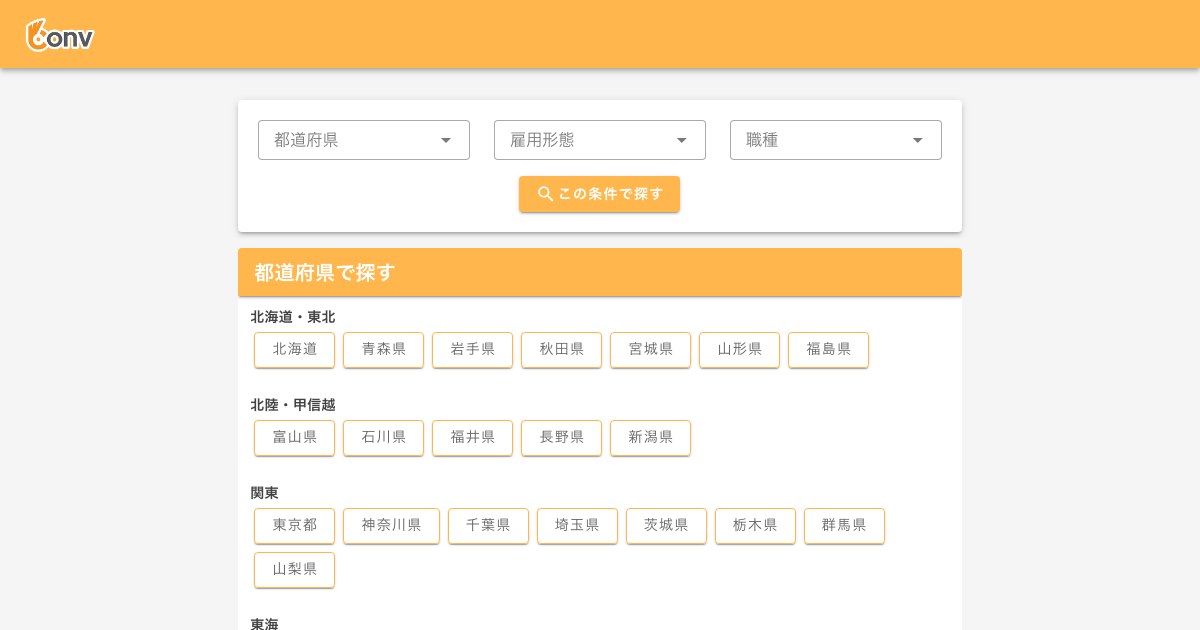Image resolution: width=1200 pixels, height=630 pixels.
Task: Select 福島県 prefecture
Action: point(829,350)
